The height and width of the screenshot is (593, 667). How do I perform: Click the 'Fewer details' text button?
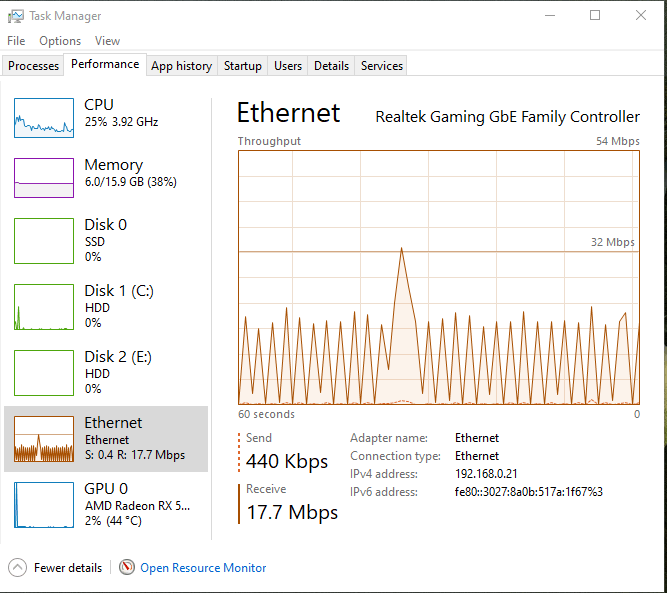68,568
